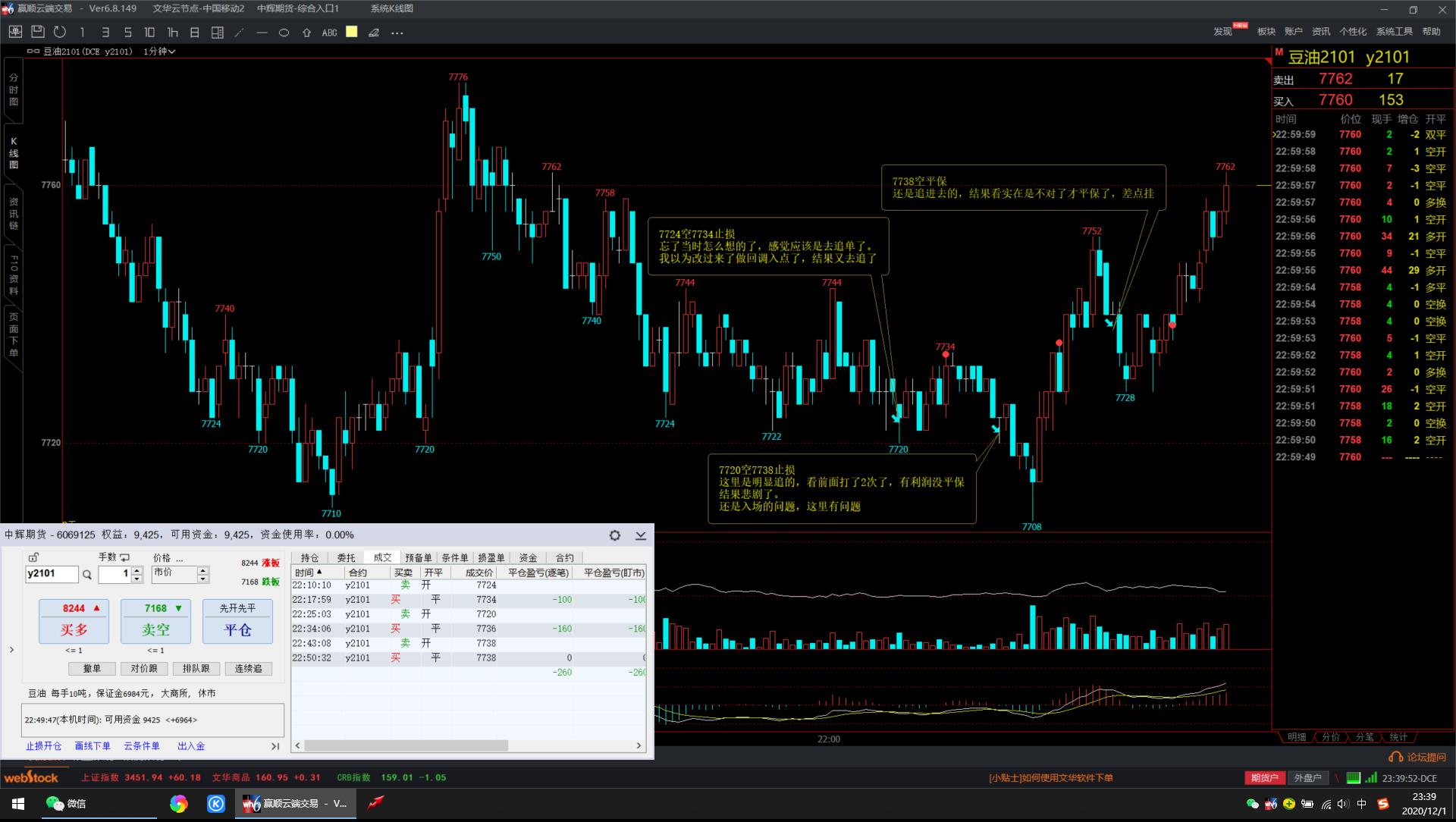Click the 卖空 sell short button

click(155, 621)
